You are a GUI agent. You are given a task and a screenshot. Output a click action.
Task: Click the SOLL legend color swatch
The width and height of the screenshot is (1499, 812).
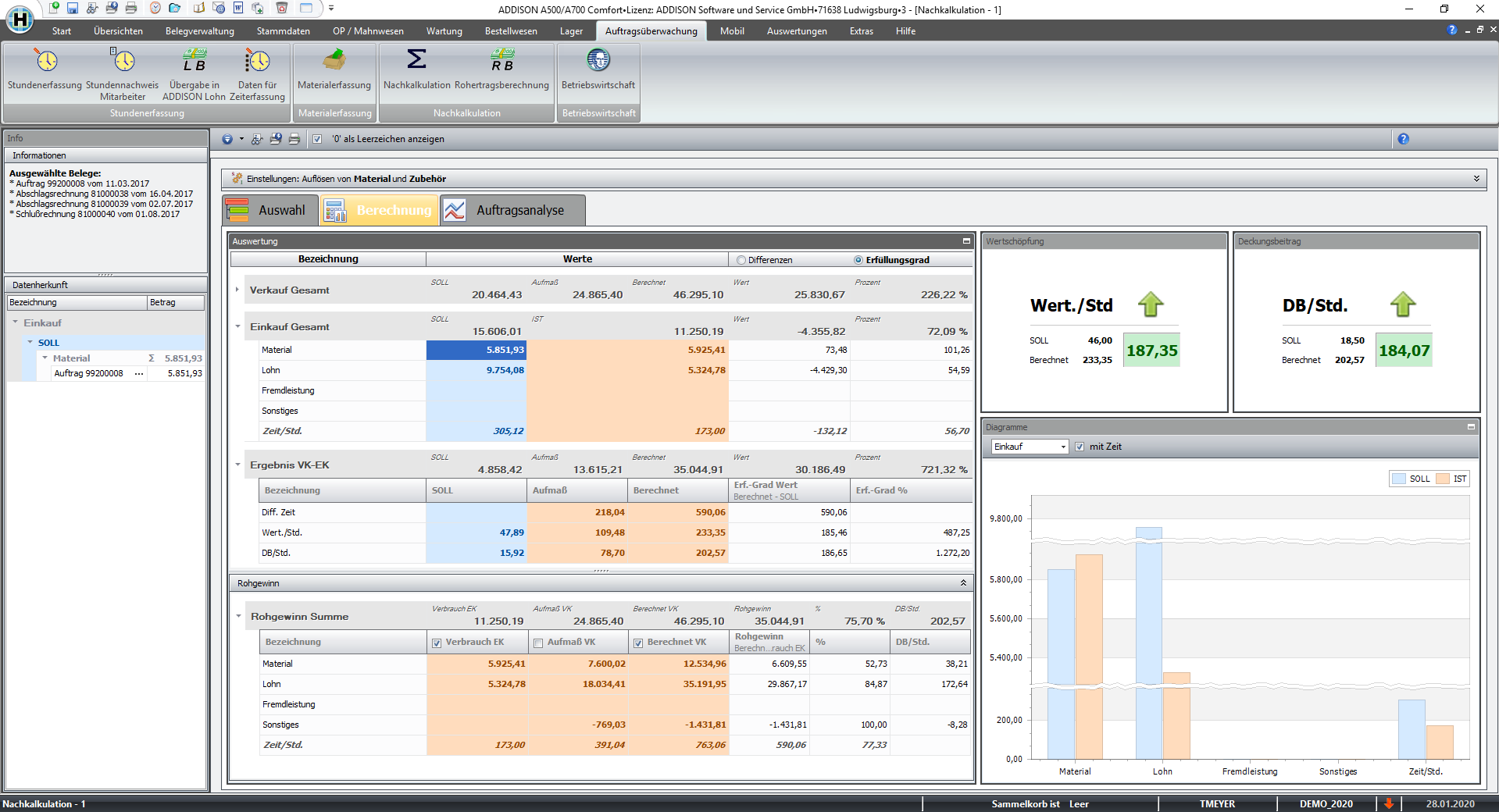(1398, 479)
